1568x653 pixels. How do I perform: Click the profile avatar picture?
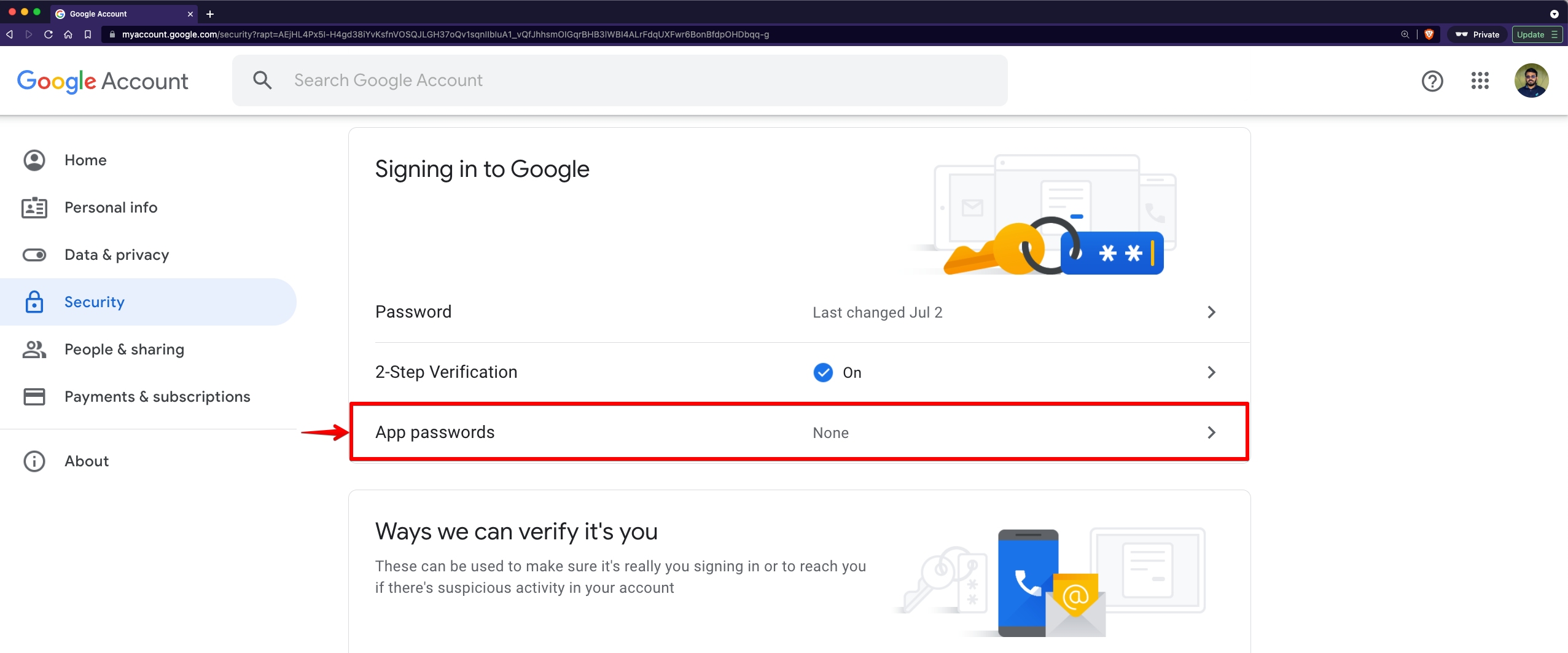[1531, 80]
